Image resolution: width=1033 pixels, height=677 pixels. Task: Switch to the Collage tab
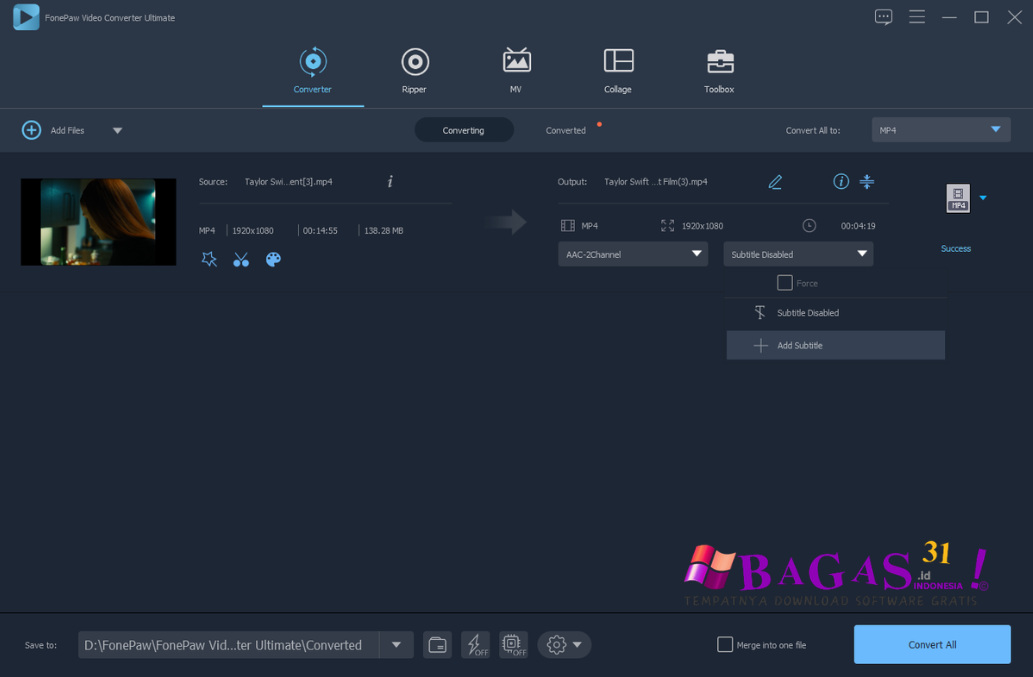coord(618,70)
